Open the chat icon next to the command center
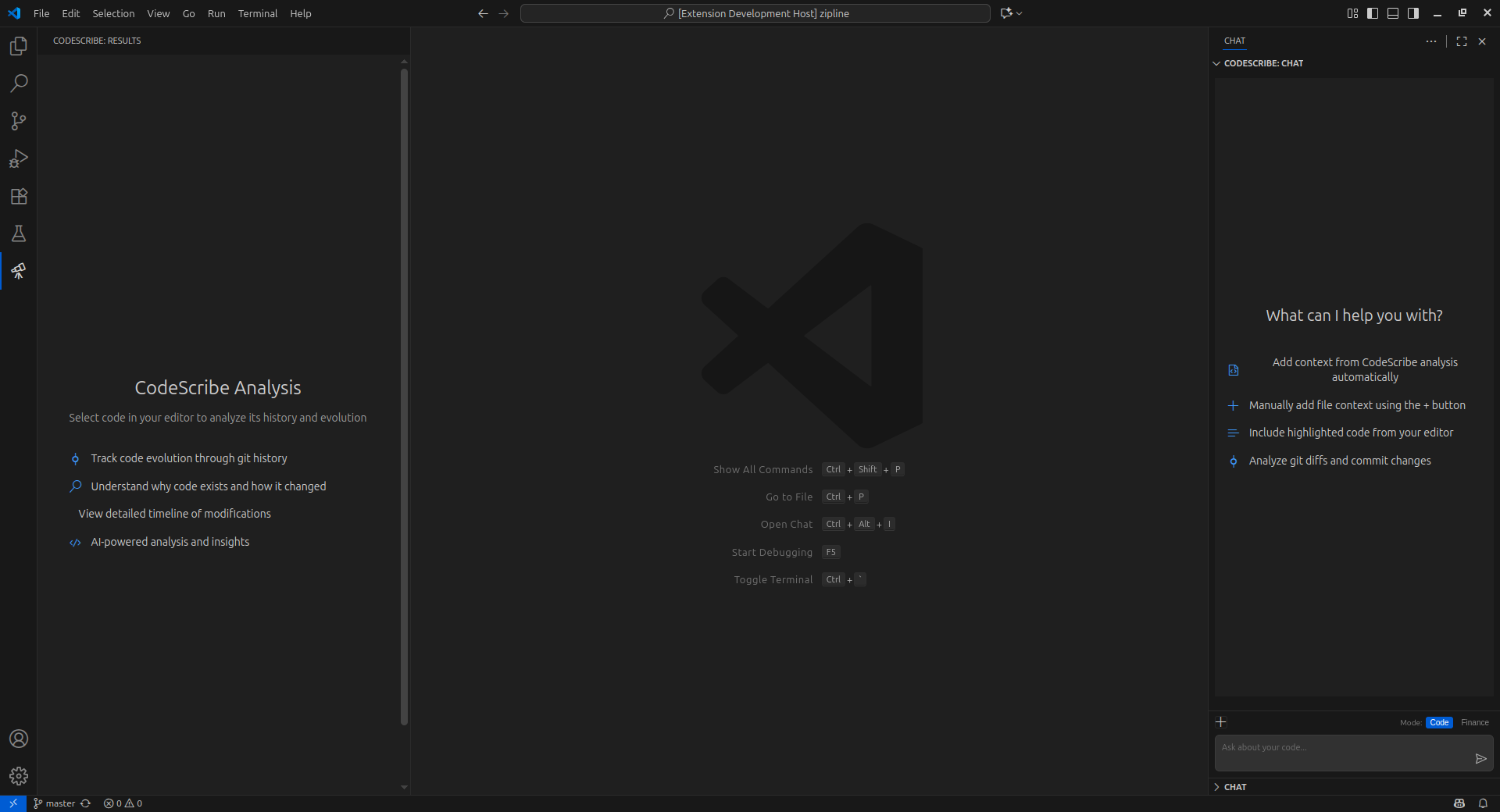The height and width of the screenshot is (812, 1500). coord(1006,13)
